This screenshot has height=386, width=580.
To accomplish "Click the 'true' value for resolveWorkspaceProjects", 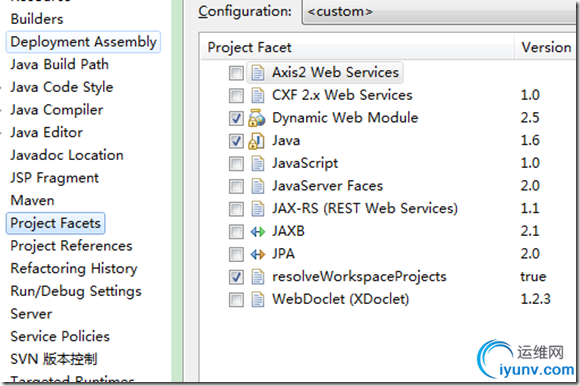I will pos(533,277).
